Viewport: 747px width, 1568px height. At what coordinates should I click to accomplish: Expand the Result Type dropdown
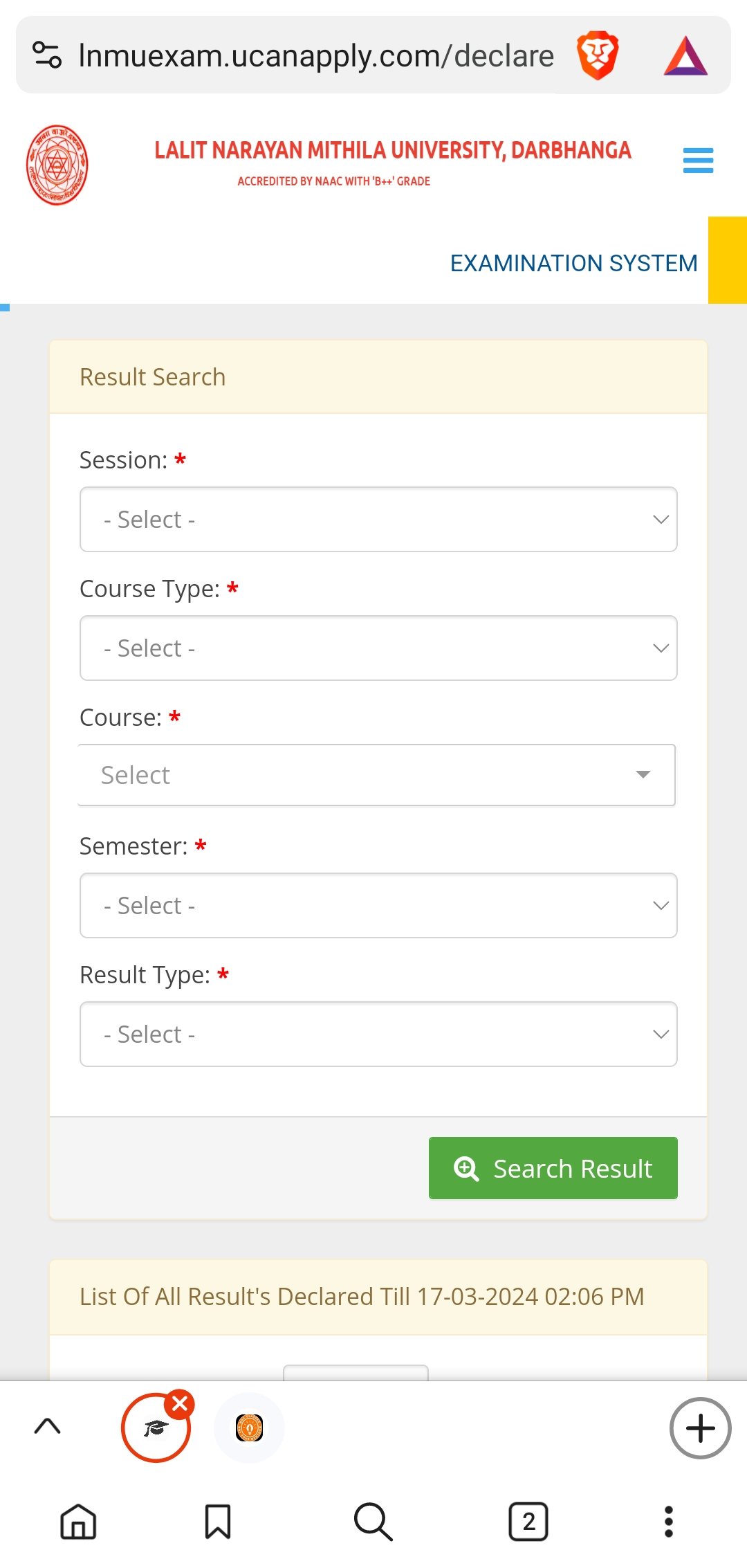(378, 1034)
